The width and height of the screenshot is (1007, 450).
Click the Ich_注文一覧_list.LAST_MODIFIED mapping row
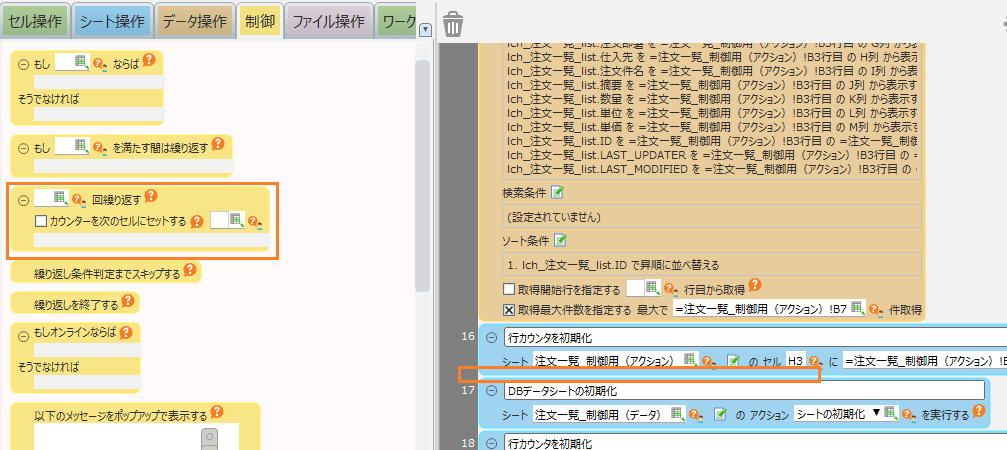point(712,169)
